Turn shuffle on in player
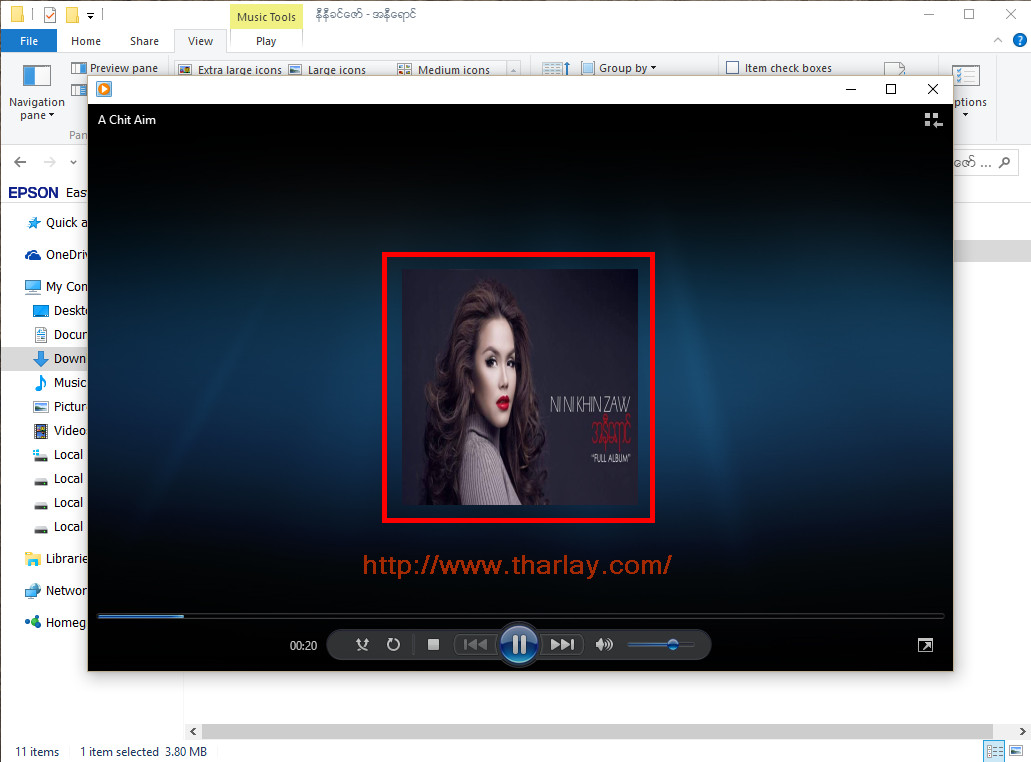 click(362, 644)
